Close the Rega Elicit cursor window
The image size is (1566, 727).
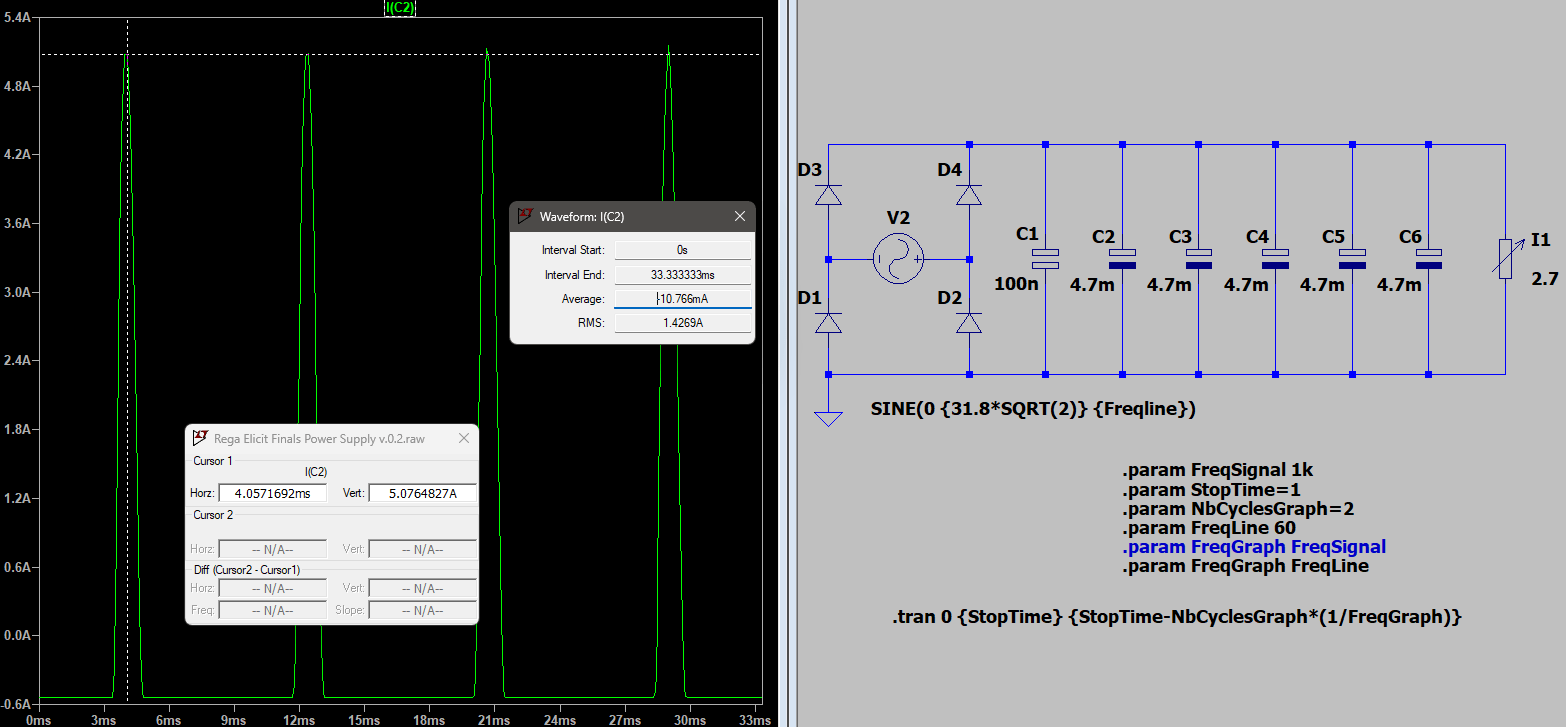[464, 438]
